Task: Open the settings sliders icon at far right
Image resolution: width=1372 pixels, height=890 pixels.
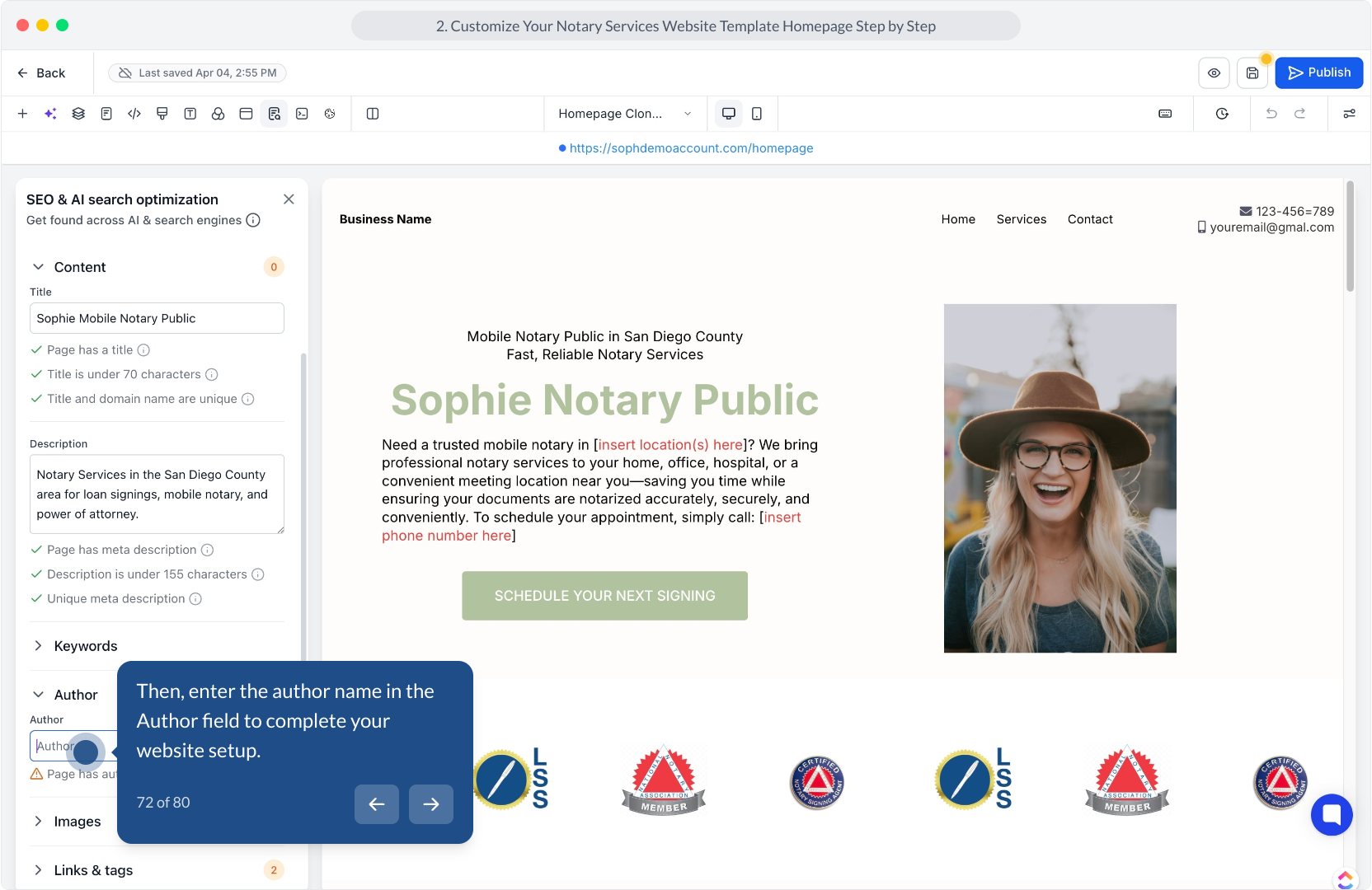Action: (1349, 114)
